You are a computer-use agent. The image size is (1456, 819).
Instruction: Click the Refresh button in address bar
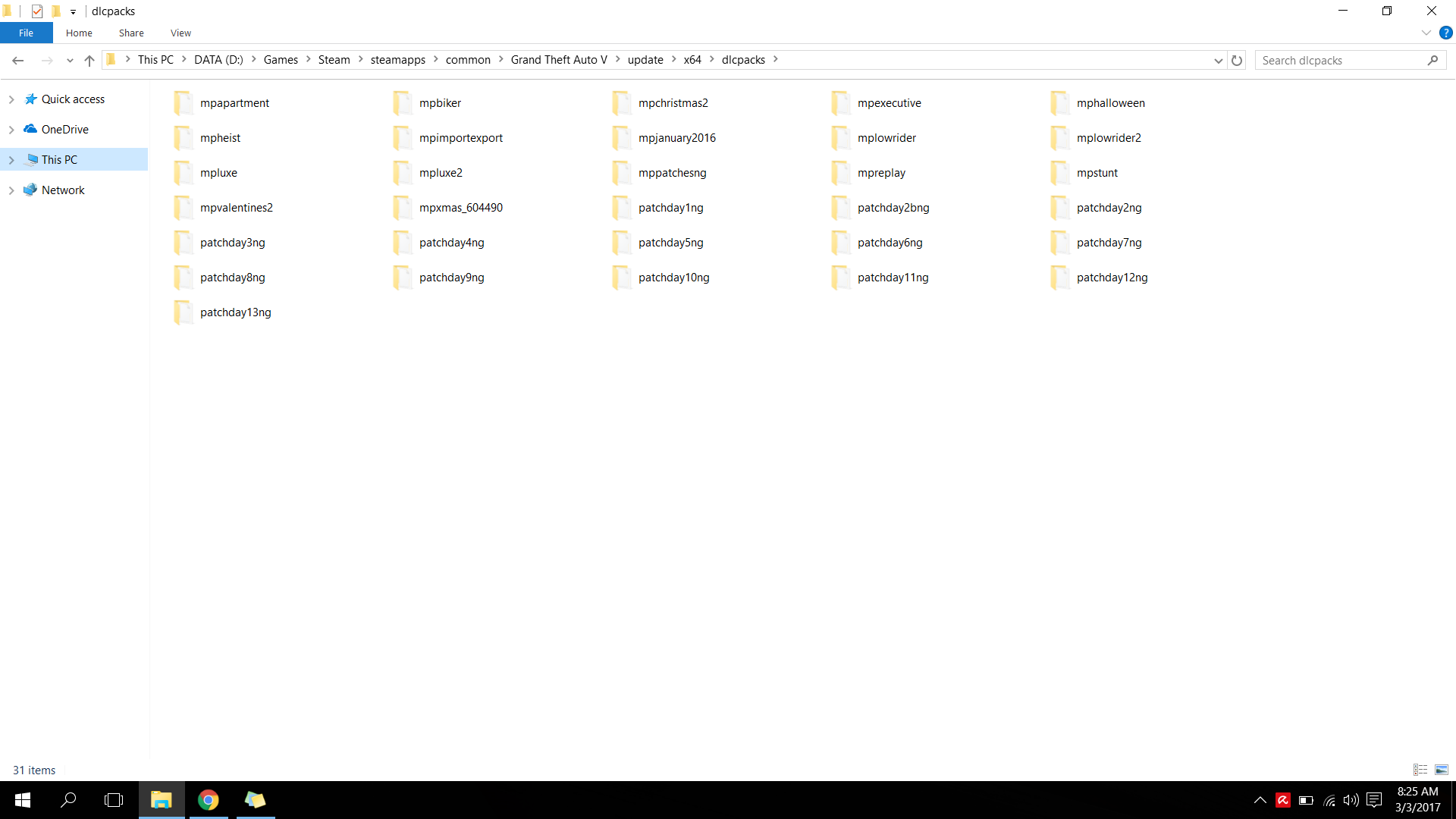(x=1237, y=60)
